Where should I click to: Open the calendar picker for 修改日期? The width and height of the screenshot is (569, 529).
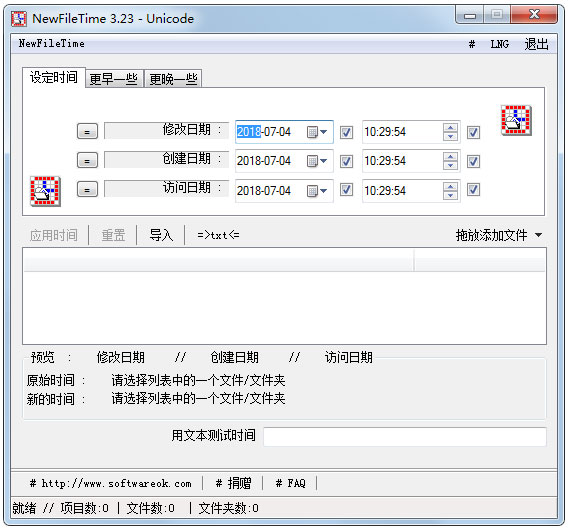317,132
